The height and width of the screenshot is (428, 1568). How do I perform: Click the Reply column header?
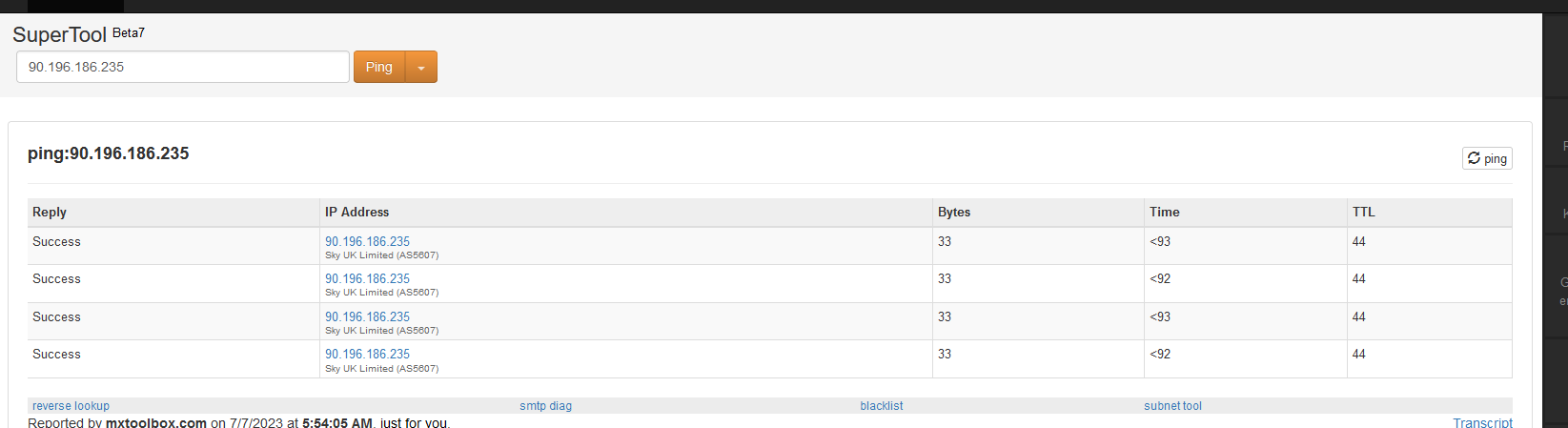pos(50,212)
